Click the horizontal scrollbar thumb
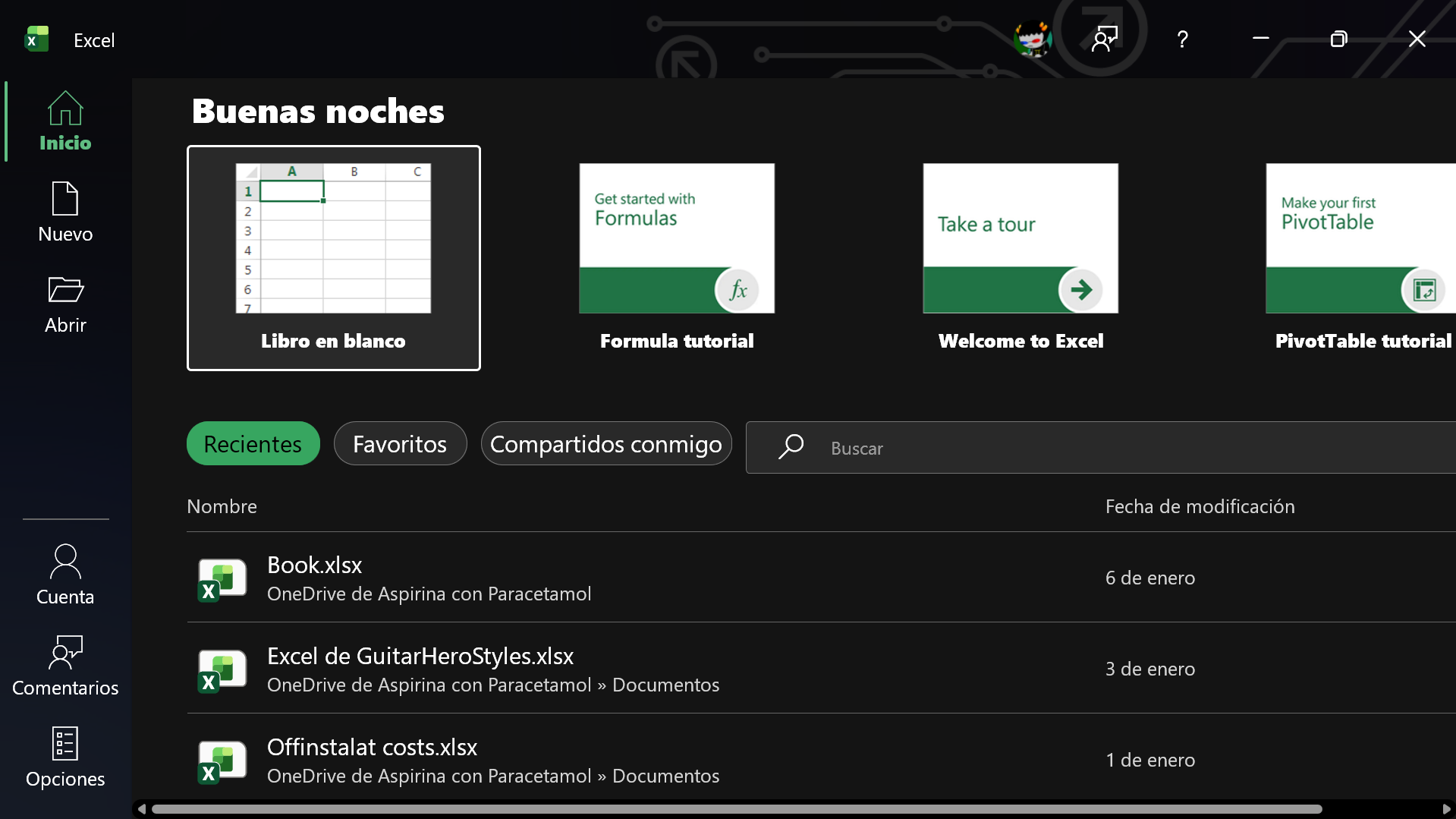This screenshot has width=1456, height=819. coord(737,809)
